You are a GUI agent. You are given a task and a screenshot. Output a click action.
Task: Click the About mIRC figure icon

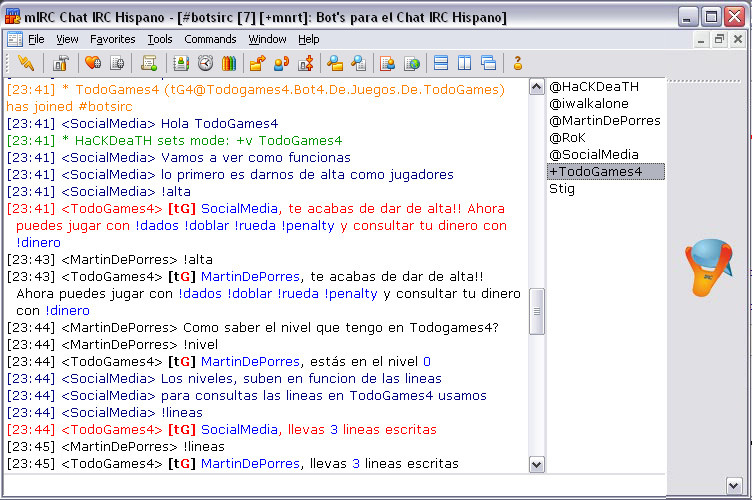517,63
